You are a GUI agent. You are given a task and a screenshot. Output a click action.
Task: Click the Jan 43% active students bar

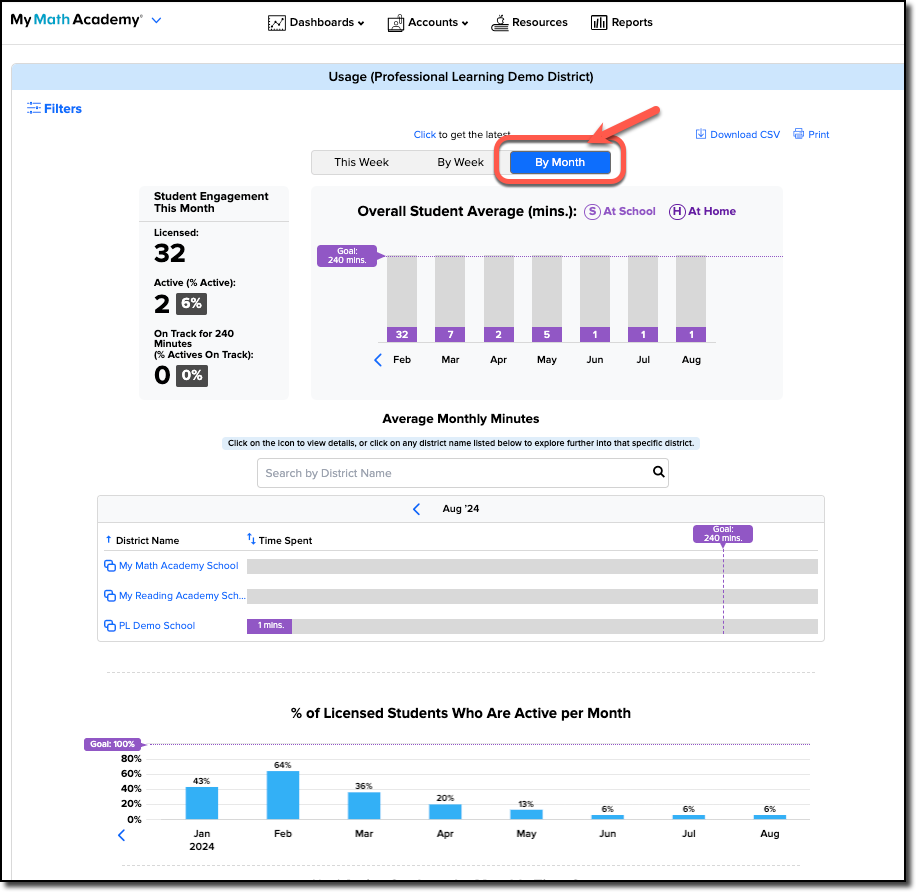pos(202,803)
